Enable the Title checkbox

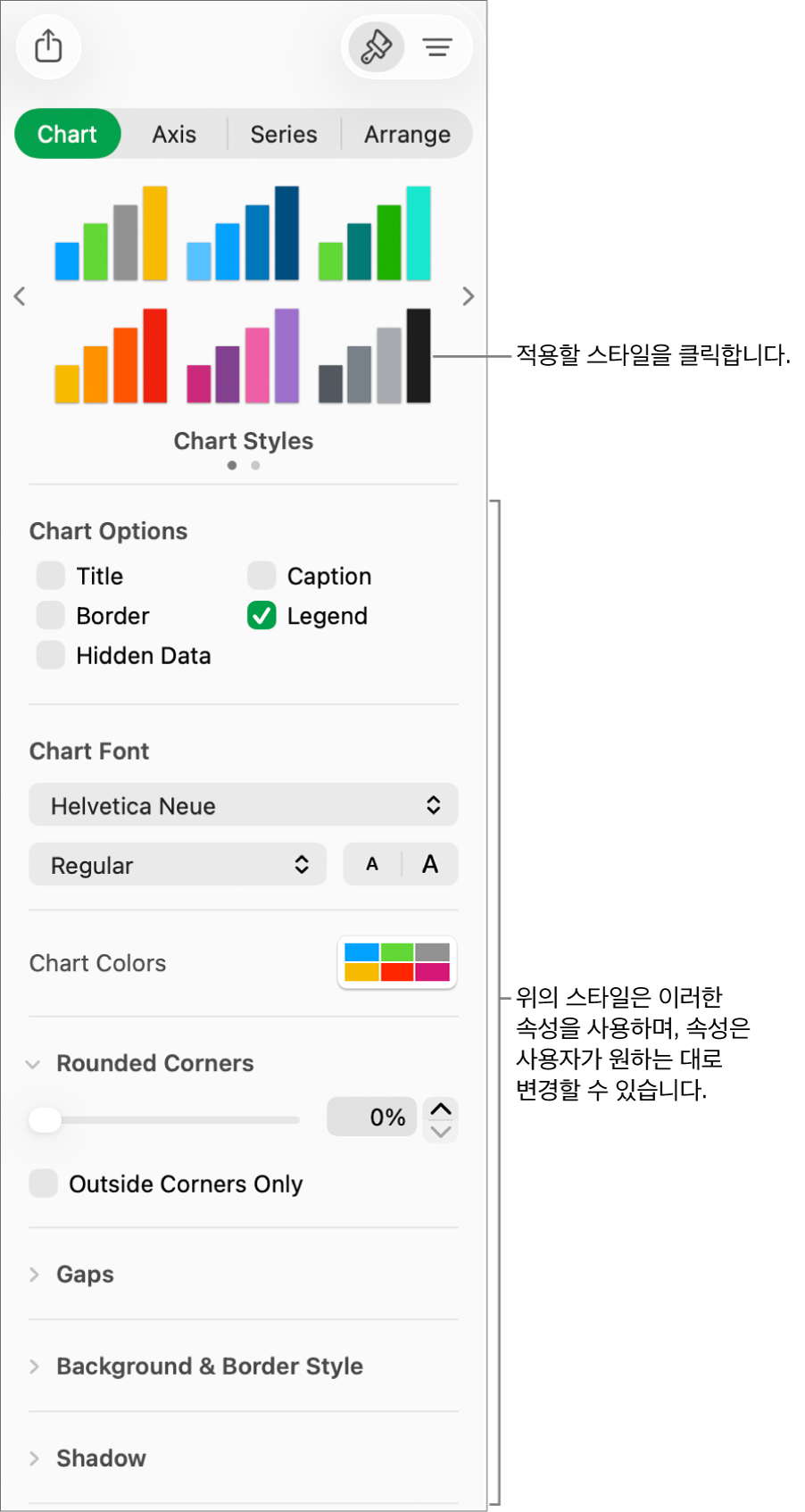pos(51,576)
